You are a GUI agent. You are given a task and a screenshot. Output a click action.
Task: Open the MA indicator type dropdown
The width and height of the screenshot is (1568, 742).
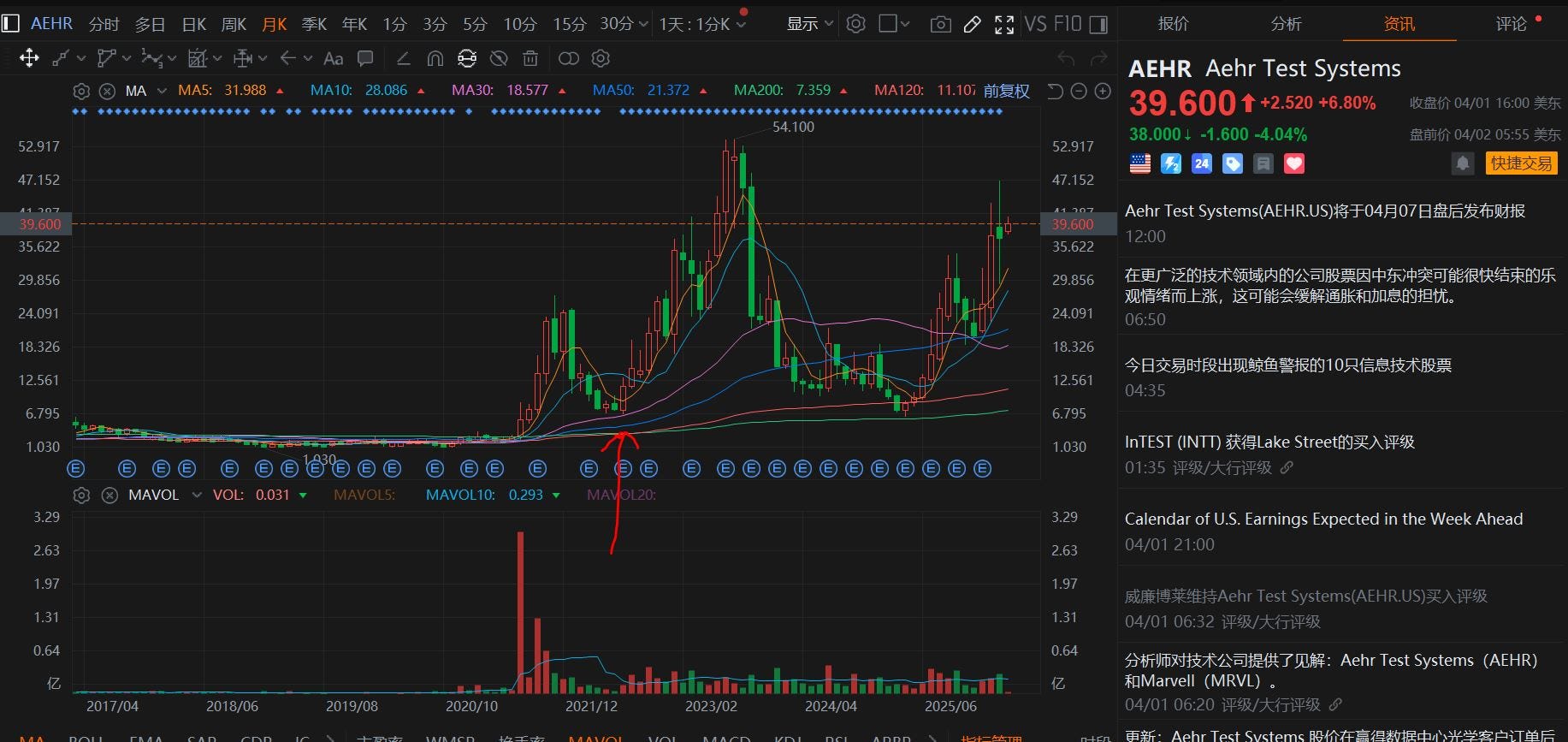pos(162,91)
